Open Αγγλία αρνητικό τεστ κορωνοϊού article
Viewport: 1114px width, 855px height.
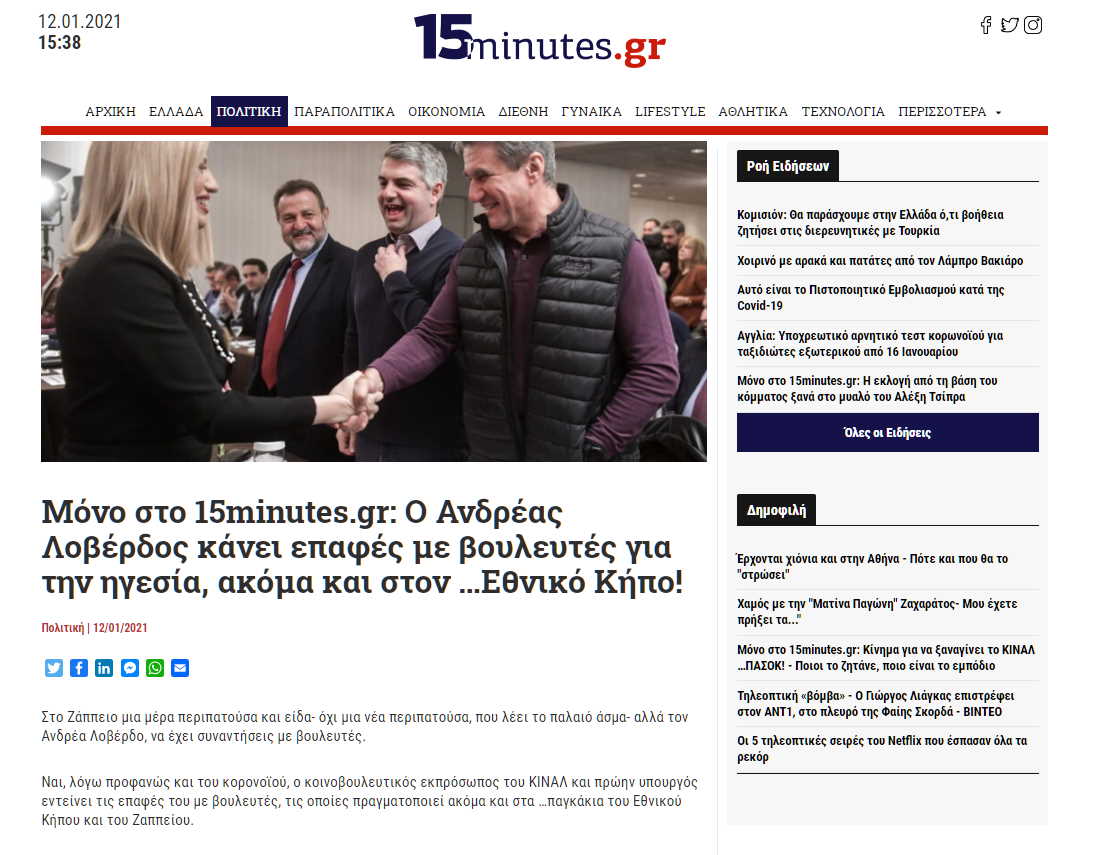(x=870, y=343)
